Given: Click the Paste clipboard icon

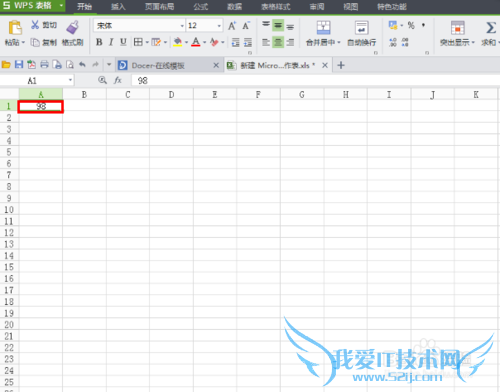Looking at the screenshot, I should tap(15, 28).
